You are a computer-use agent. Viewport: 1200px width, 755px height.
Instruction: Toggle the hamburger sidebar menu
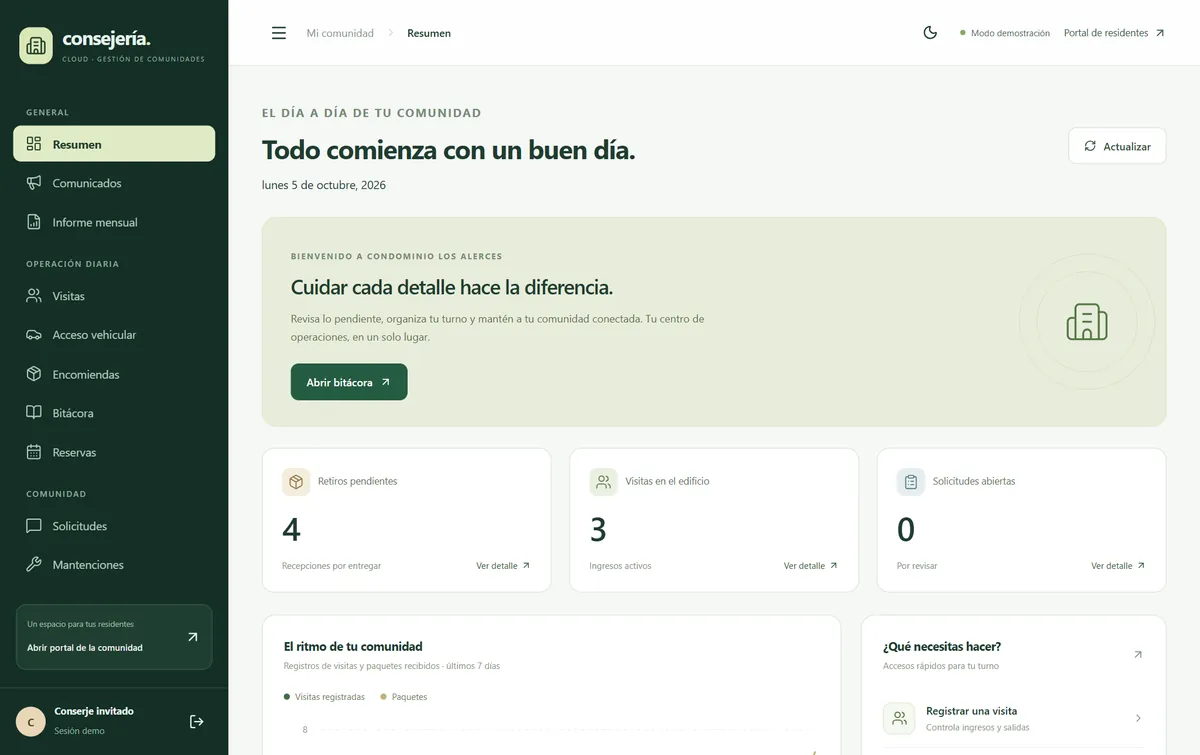[x=279, y=33]
